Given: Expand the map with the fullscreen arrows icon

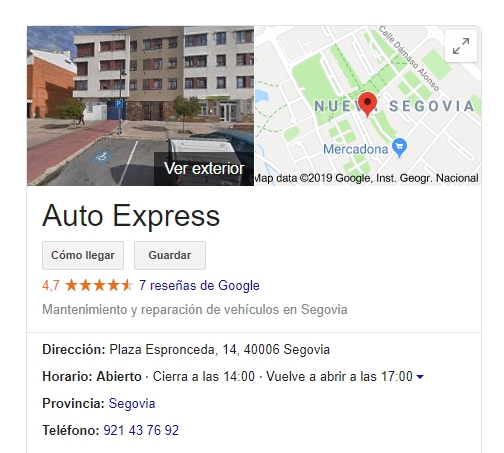Looking at the screenshot, I should 461,46.
